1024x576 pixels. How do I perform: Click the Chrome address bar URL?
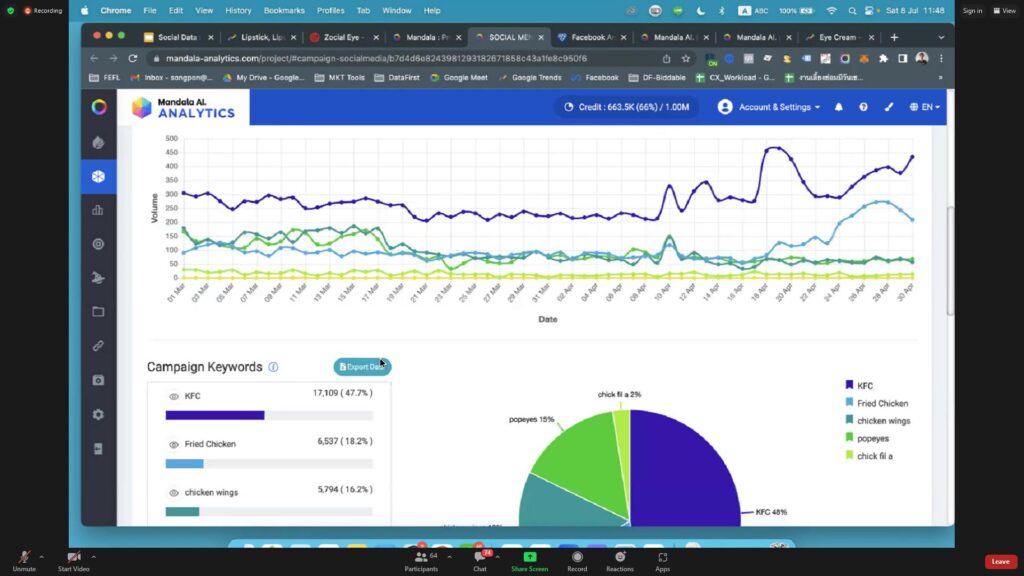[x=376, y=58]
